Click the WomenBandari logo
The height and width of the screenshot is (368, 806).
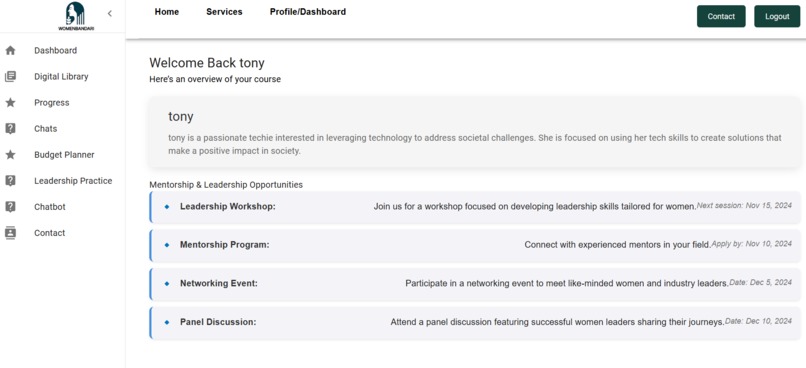pos(76,16)
